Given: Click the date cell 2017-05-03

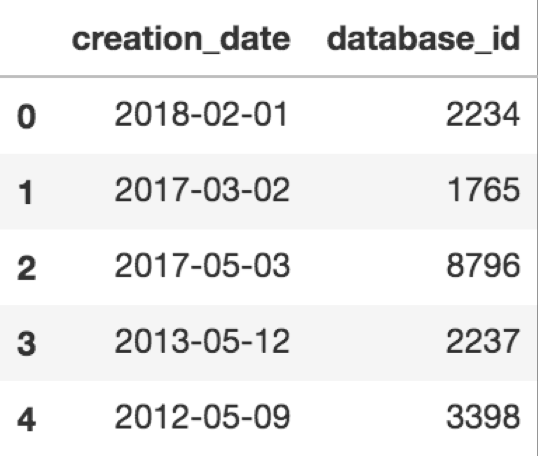Looking at the screenshot, I should (x=202, y=265).
